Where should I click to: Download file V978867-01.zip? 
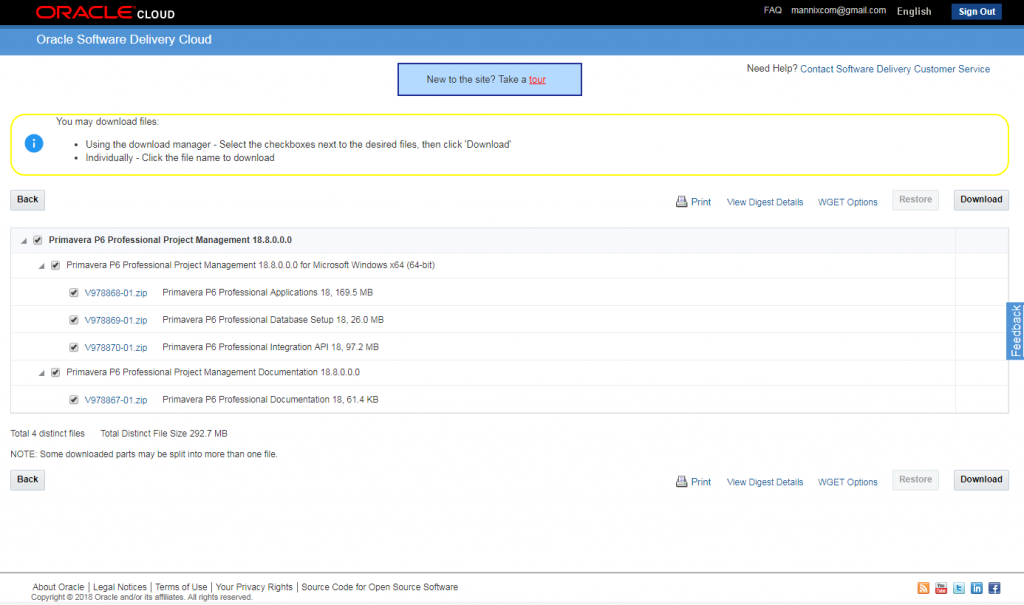(x=116, y=401)
